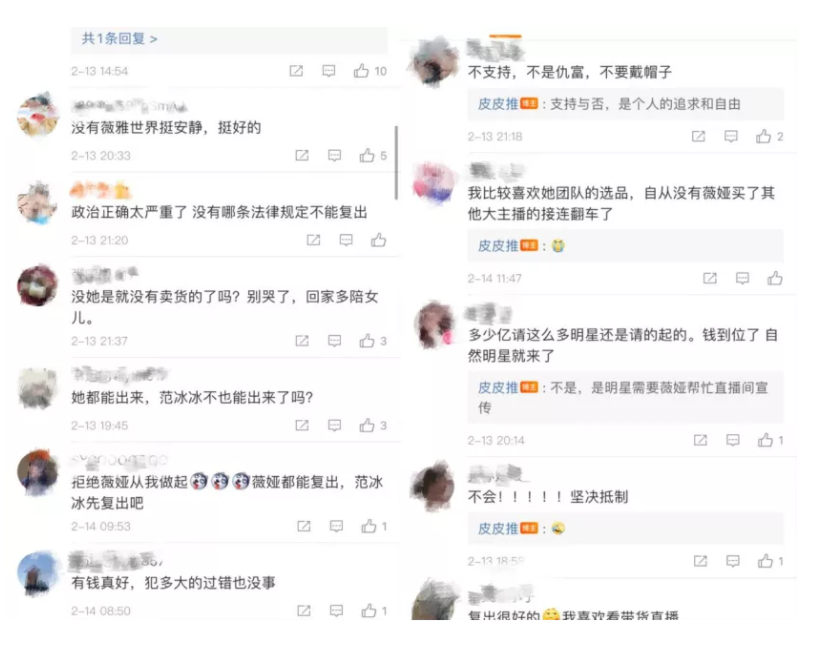Click the vertical scrollbar beside left comments
This screenshot has height=649, width=830.
pyautogui.click(x=396, y=163)
